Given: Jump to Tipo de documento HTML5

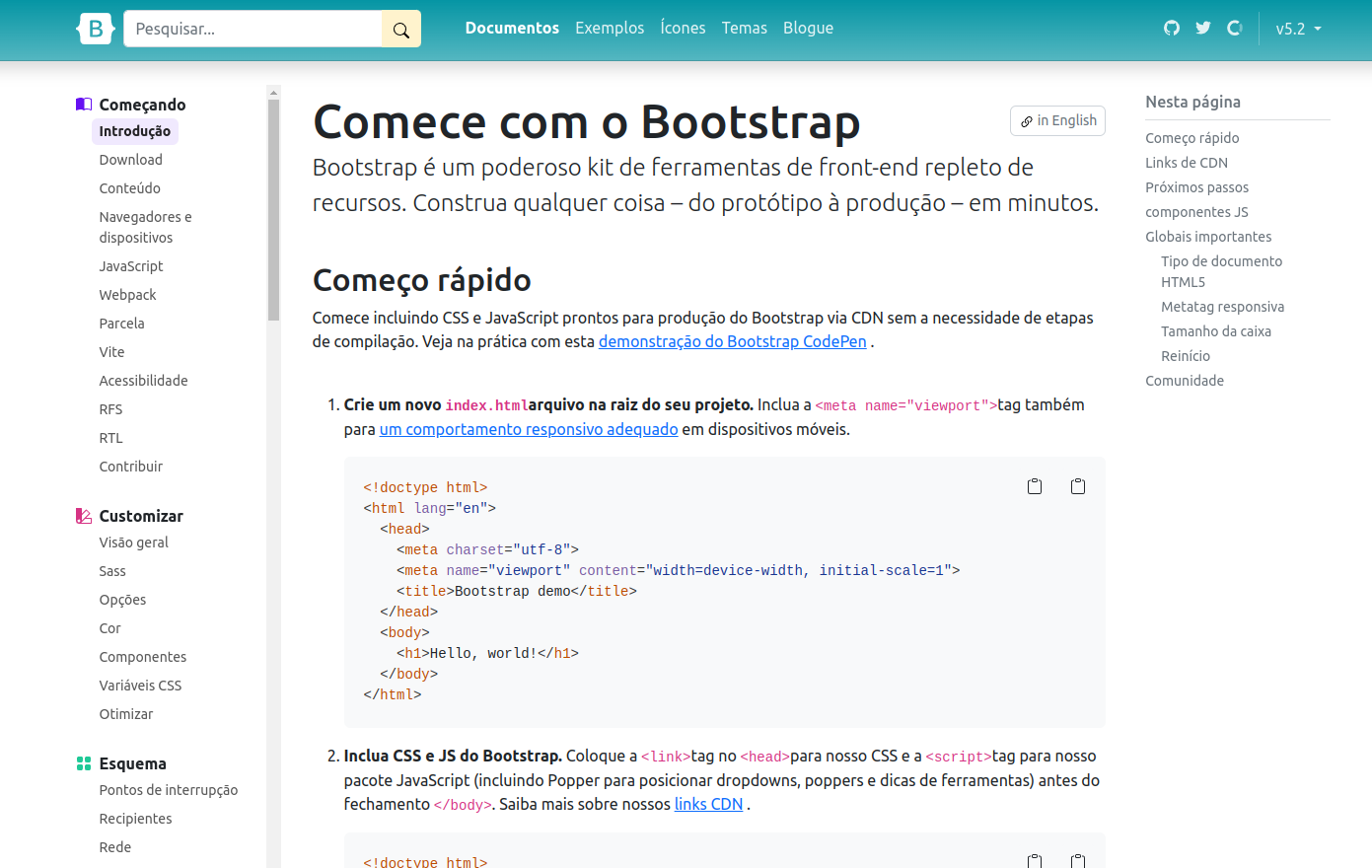Looking at the screenshot, I should [x=1221, y=271].
